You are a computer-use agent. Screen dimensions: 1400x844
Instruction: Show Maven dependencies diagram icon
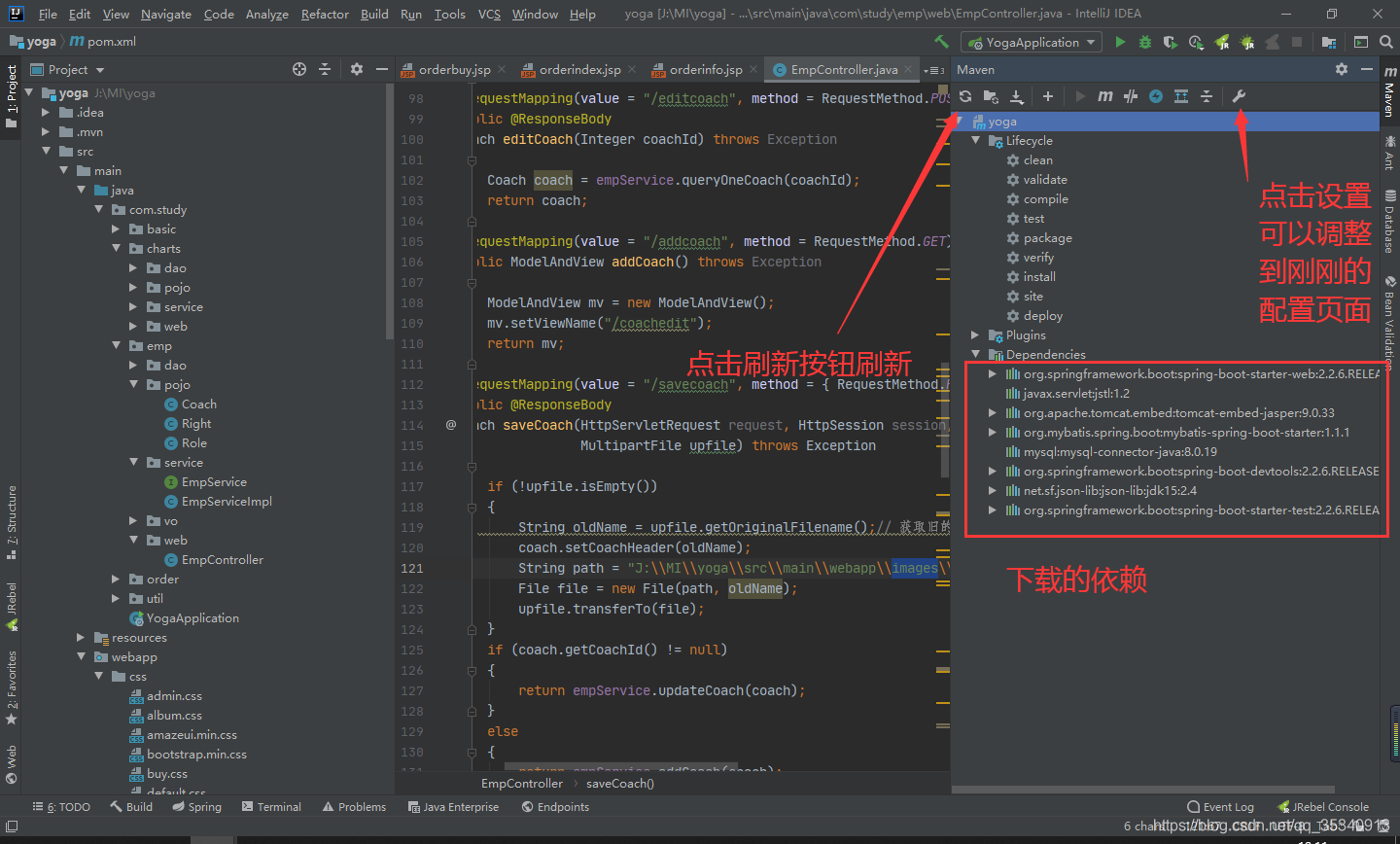(x=1181, y=96)
